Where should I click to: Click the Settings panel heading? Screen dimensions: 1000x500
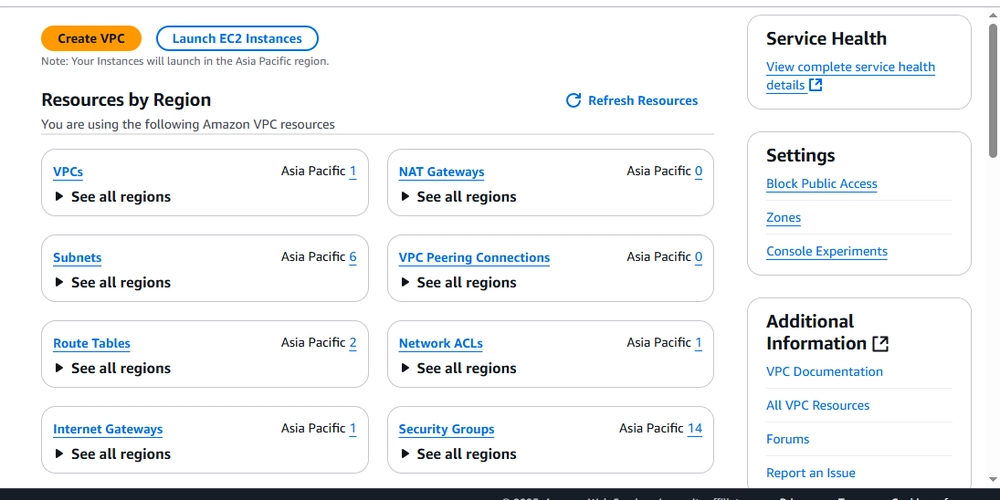point(800,155)
